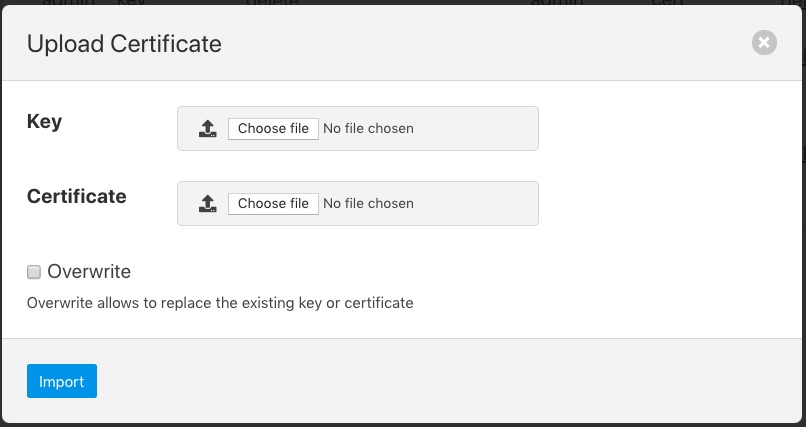The height and width of the screenshot is (427, 806).
Task: Click the Certificate file input box empty area
Action: (480, 203)
